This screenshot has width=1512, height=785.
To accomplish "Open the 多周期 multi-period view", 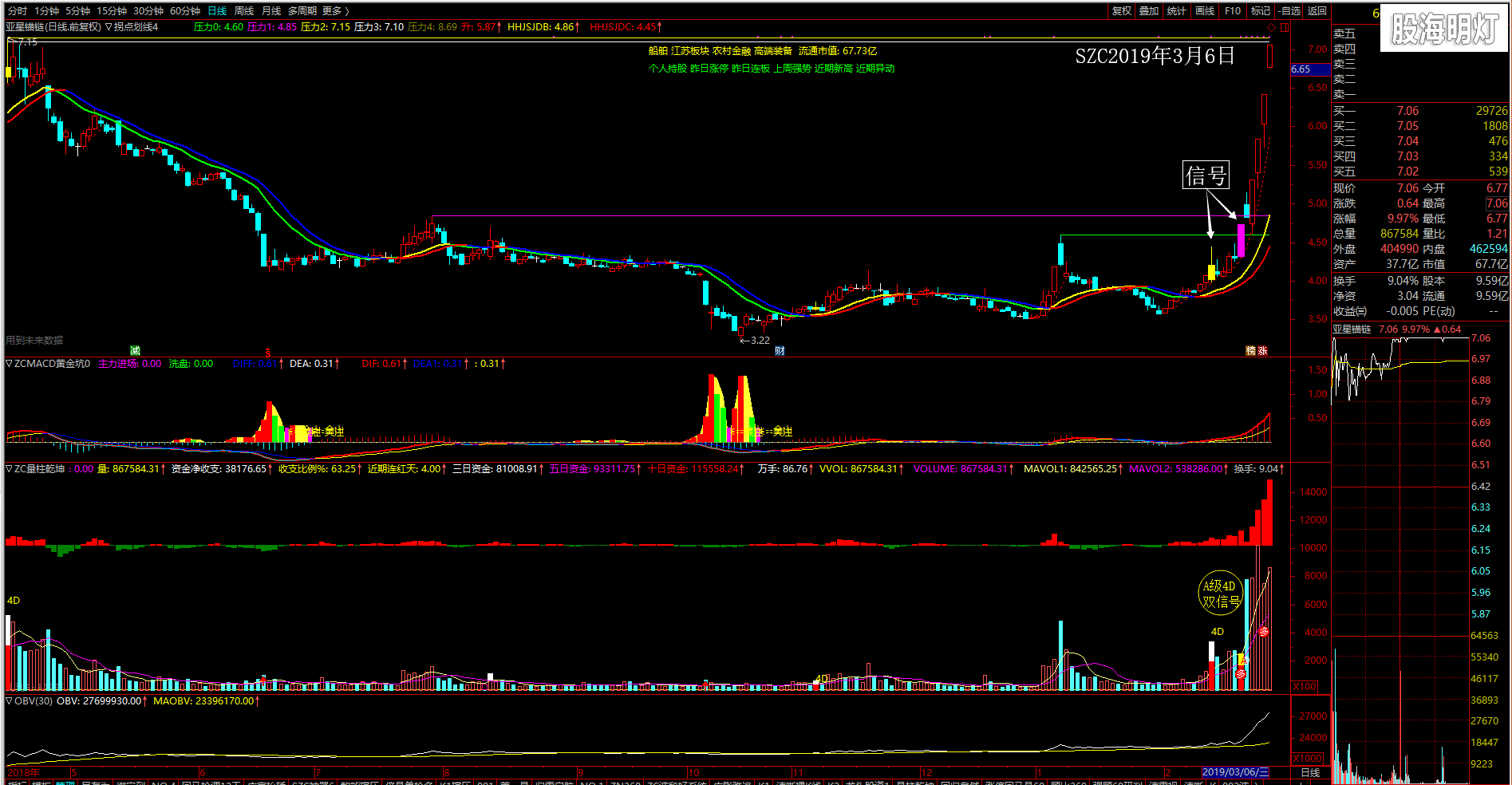I will pos(302,10).
